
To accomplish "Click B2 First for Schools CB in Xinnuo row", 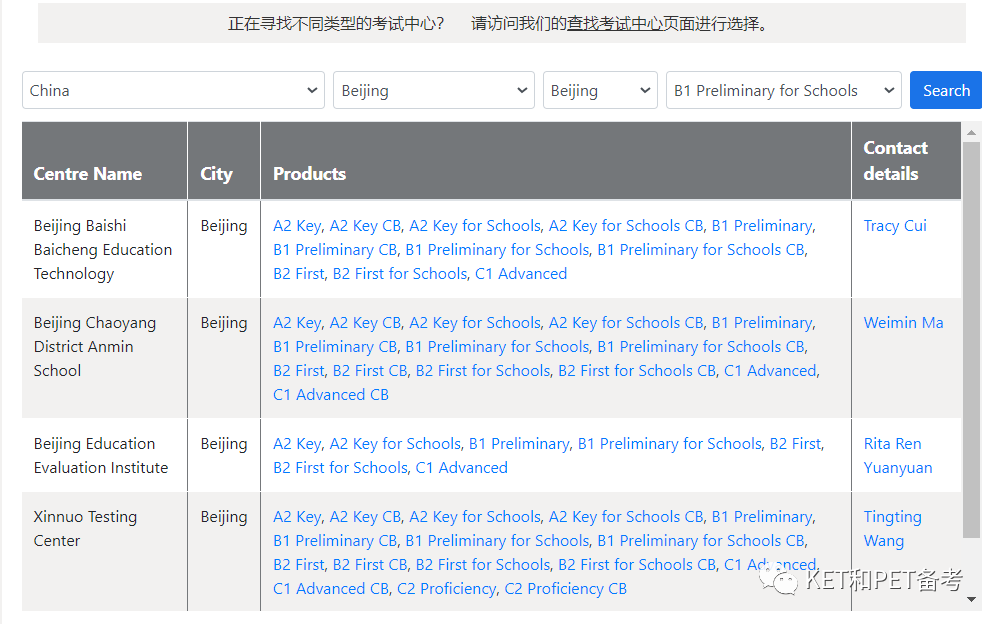I will (x=637, y=565).
